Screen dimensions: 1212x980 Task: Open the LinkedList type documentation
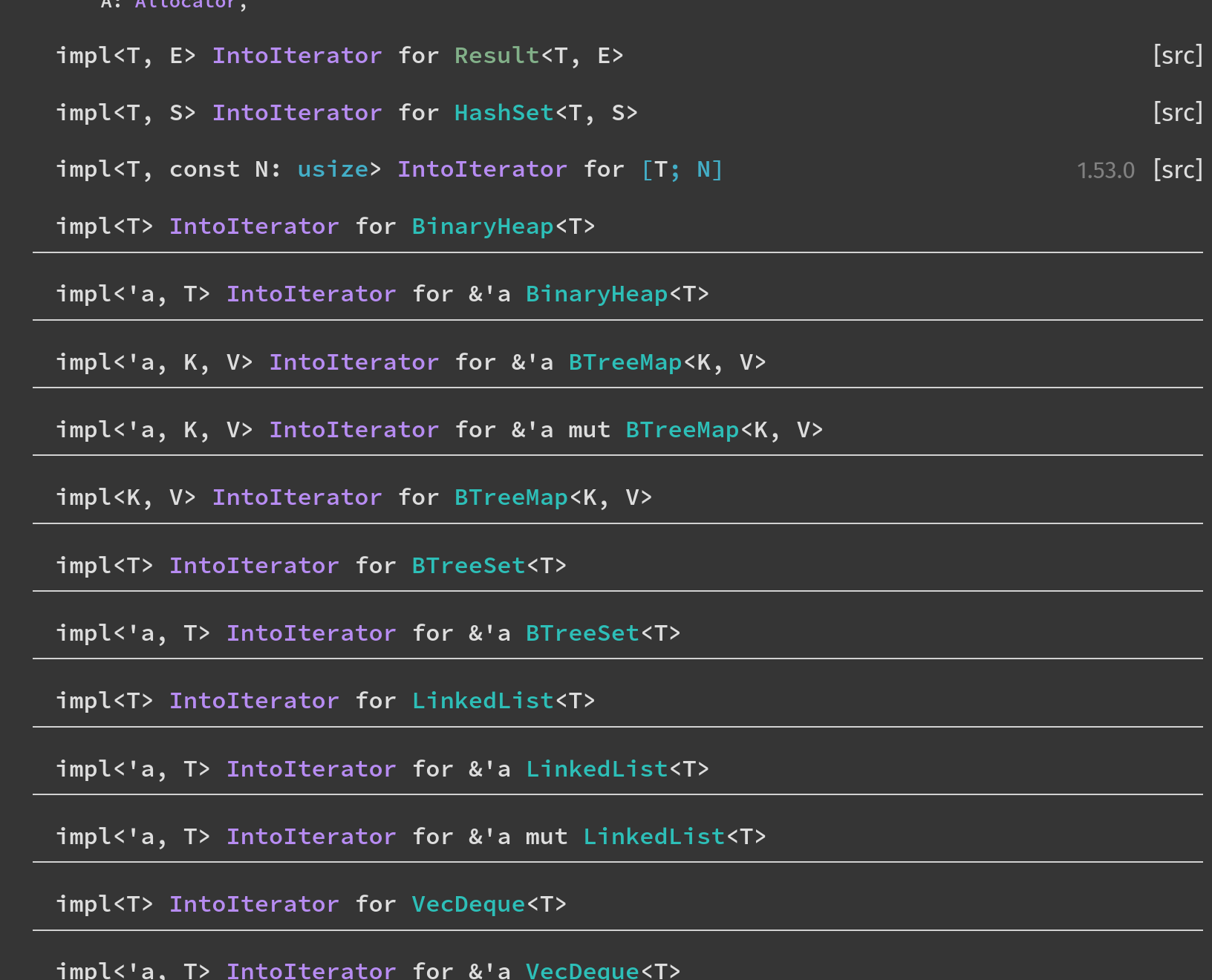point(483,700)
